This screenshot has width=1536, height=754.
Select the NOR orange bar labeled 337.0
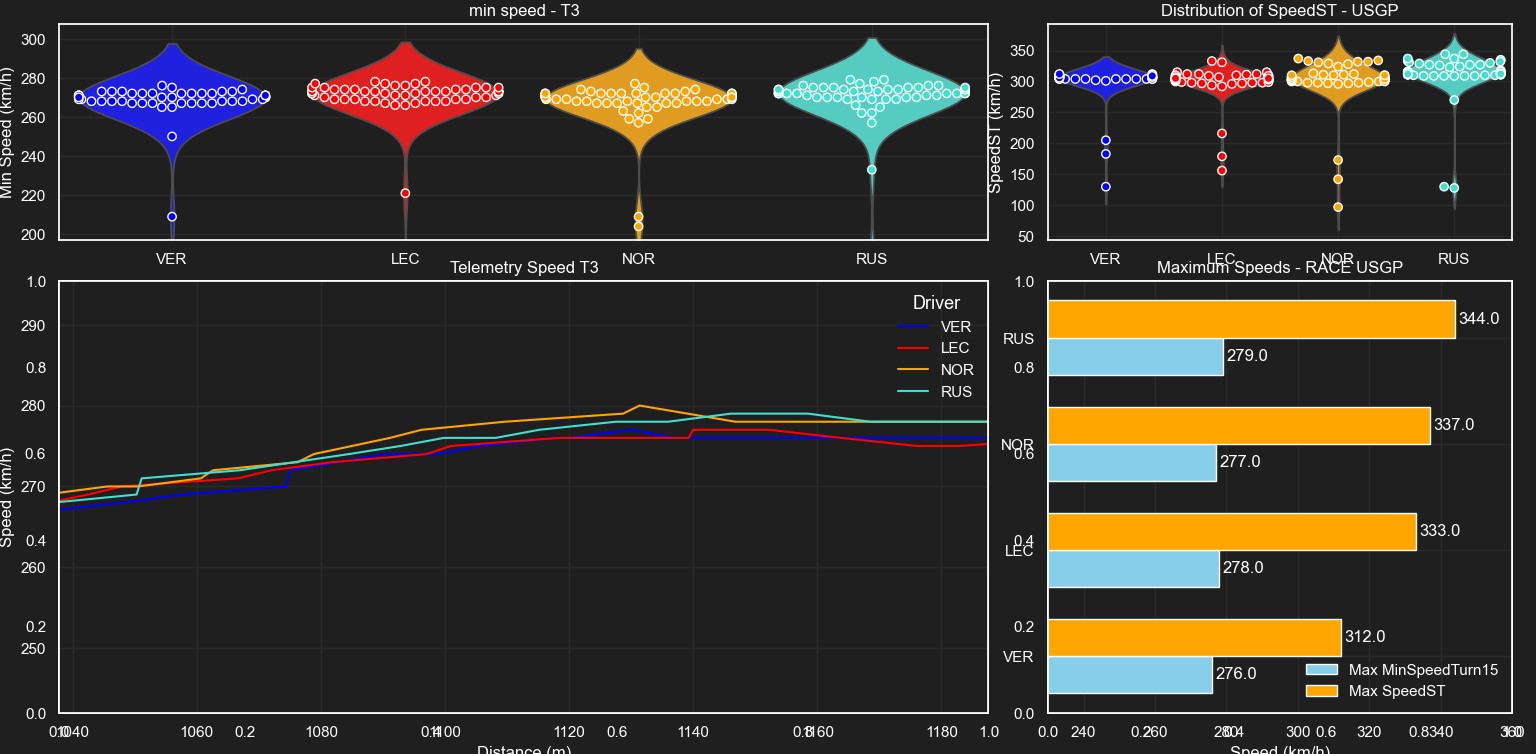(x=1238, y=425)
